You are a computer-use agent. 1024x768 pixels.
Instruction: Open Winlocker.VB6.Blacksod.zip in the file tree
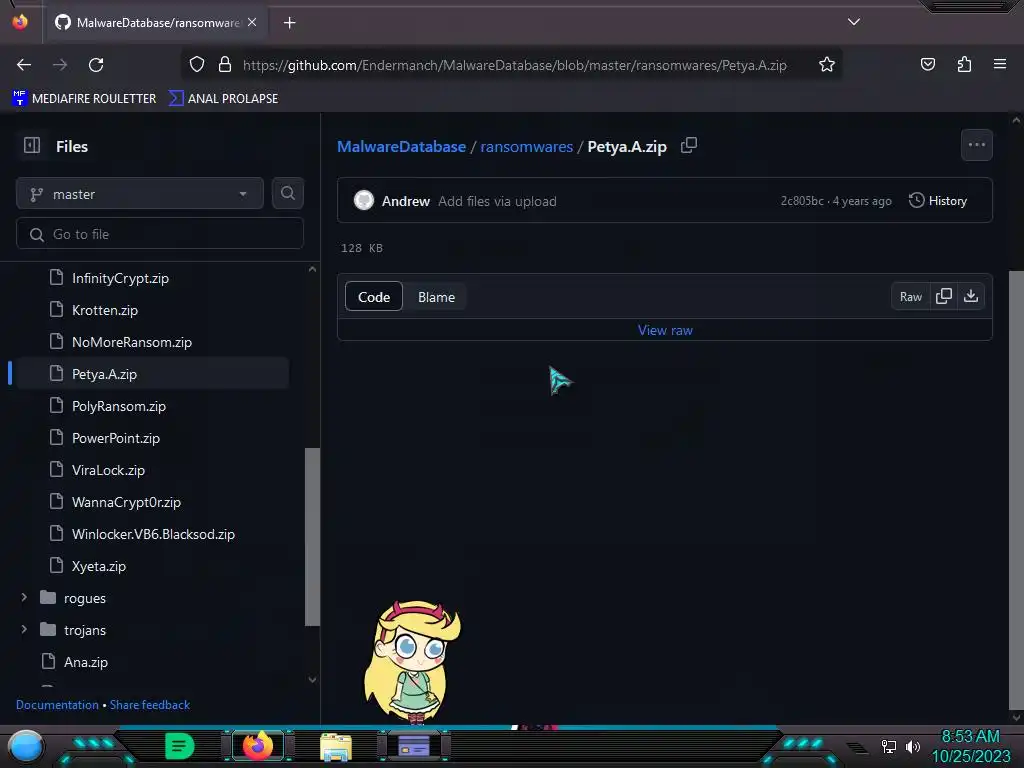[x=152, y=534]
